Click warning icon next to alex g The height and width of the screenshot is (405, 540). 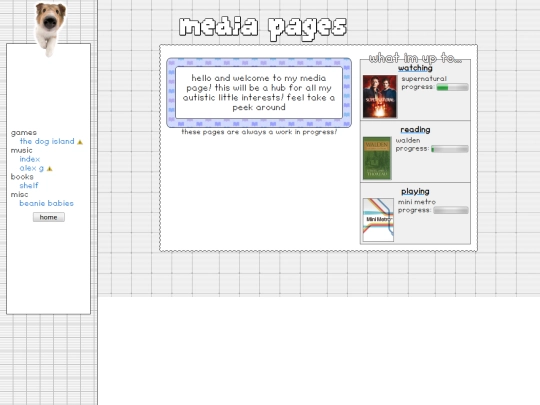point(50,168)
